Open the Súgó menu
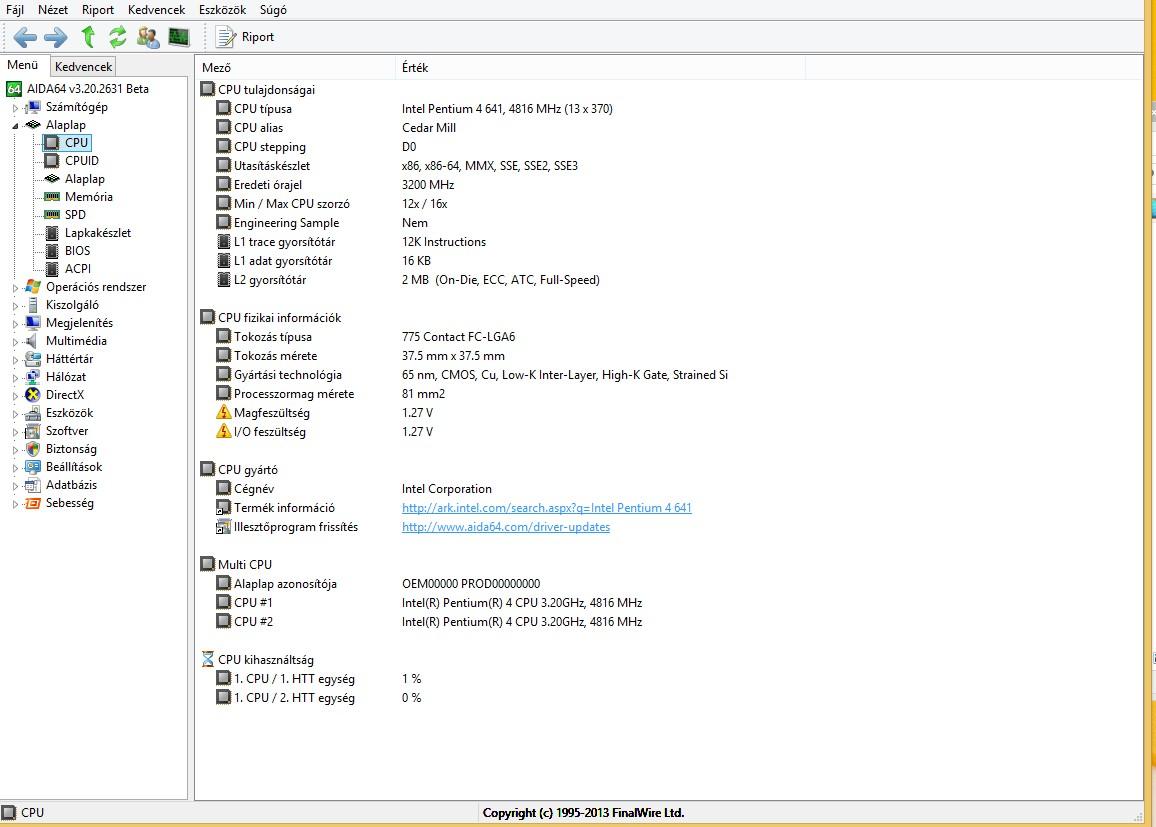The height and width of the screenshot is (827, 1156). 273,10
